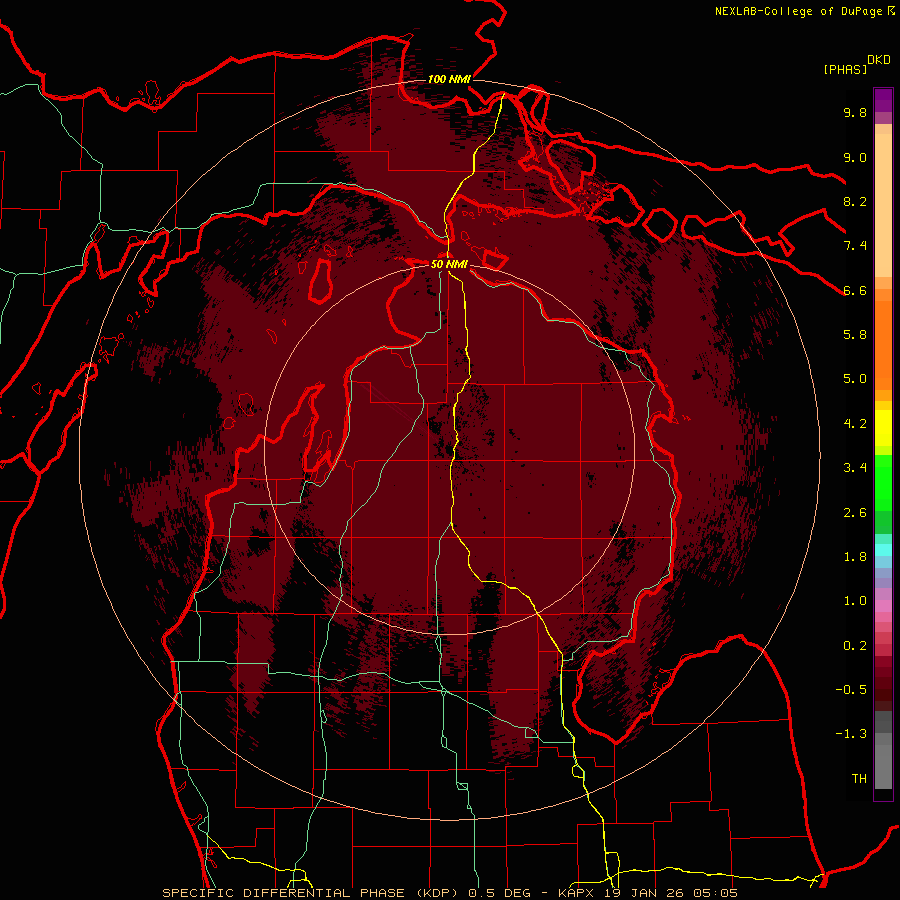Click the 50 NMI range ring label
Screen dimensions: 900x900
449,264
